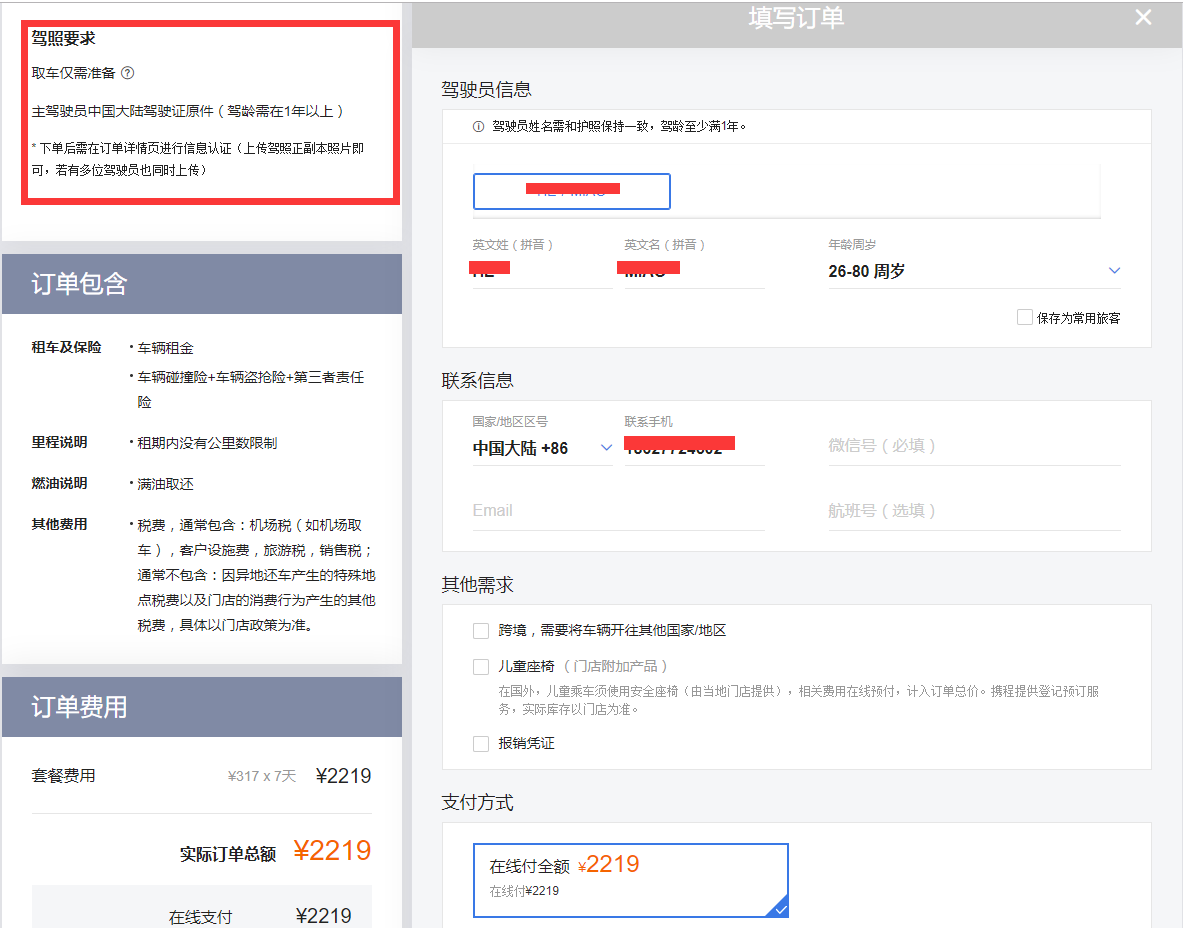
Task: Close the 填写订单 dialog
Action: click(x=1143, y=18)
